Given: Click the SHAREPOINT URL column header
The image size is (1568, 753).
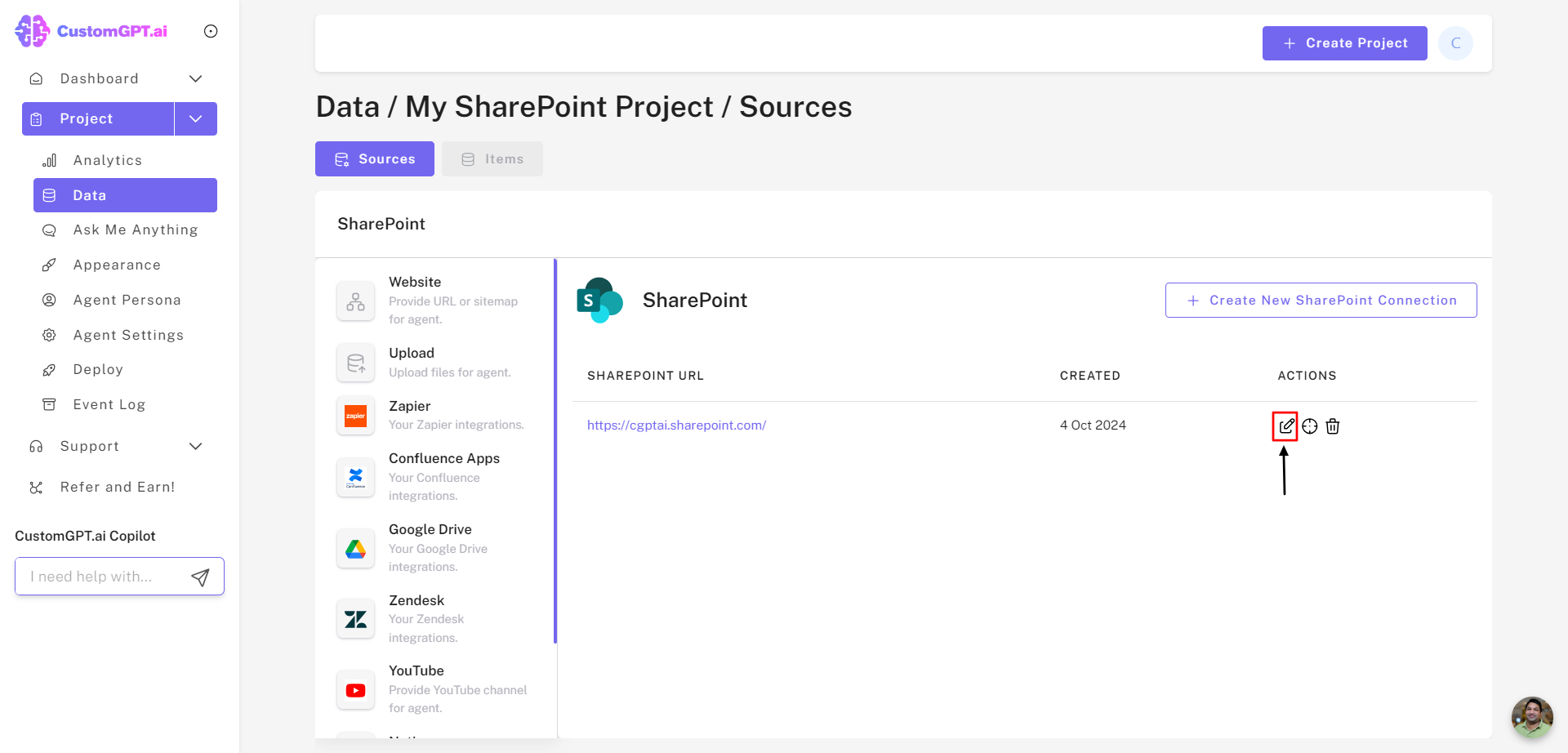Looking at the screenshot, I should click(645, 376).
